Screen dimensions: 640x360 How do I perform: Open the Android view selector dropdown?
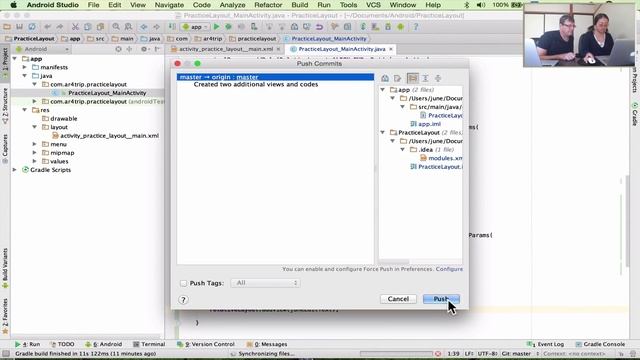coord(42,49)
